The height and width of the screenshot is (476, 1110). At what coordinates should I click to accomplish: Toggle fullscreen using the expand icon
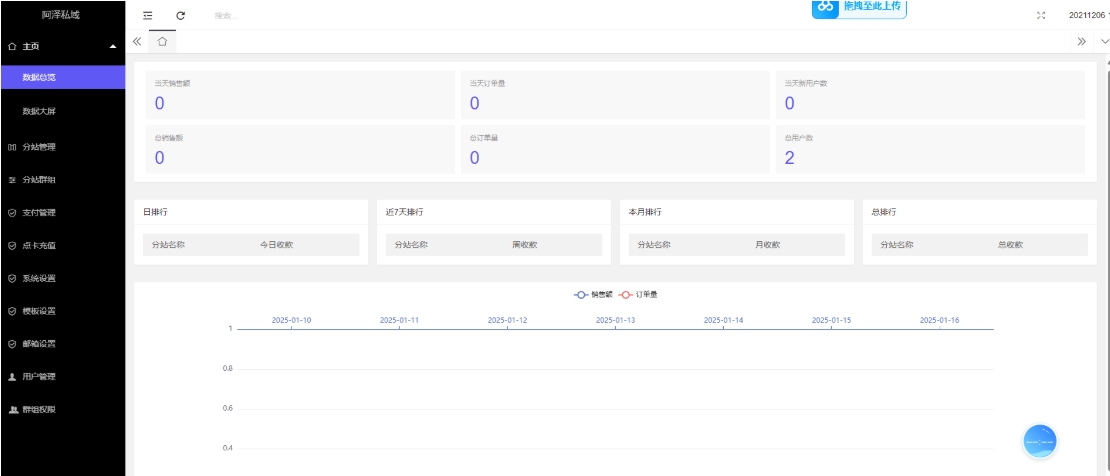[x=1041, y=16]
